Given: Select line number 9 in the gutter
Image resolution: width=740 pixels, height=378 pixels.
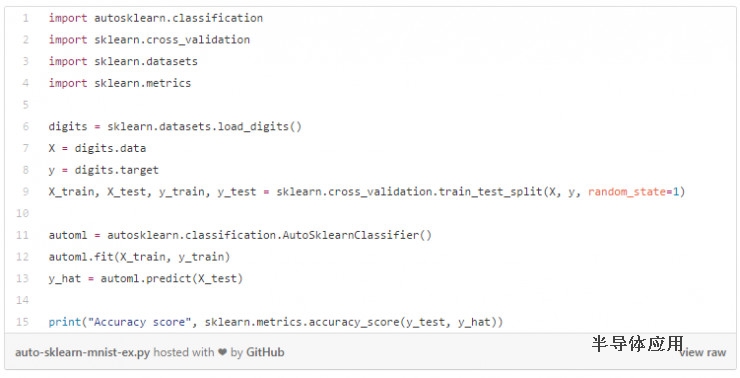Looking at the screenshot, I should point(25,192).
